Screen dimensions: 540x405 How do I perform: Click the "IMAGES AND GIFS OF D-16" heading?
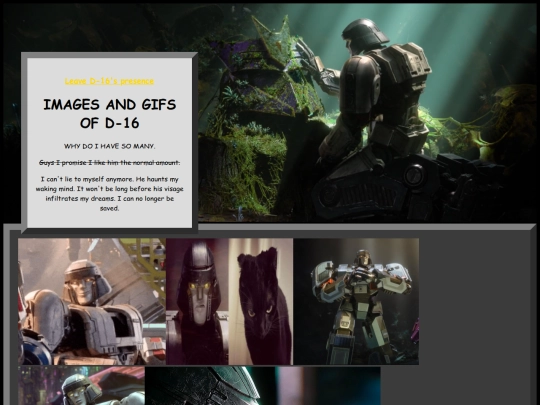tap(110, 114)
